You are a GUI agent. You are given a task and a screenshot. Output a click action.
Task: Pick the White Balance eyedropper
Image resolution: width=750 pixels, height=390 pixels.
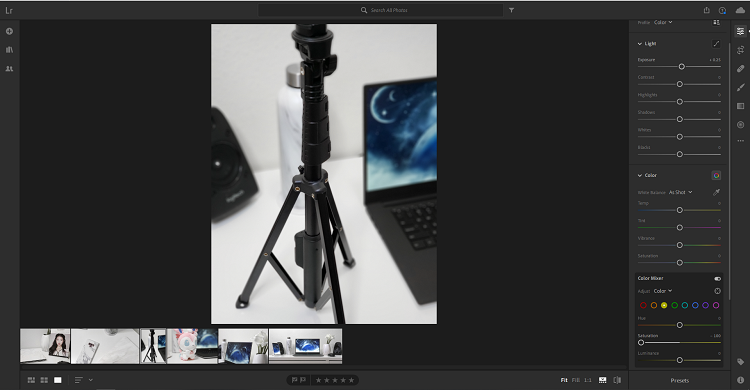[x=716, y=192]
